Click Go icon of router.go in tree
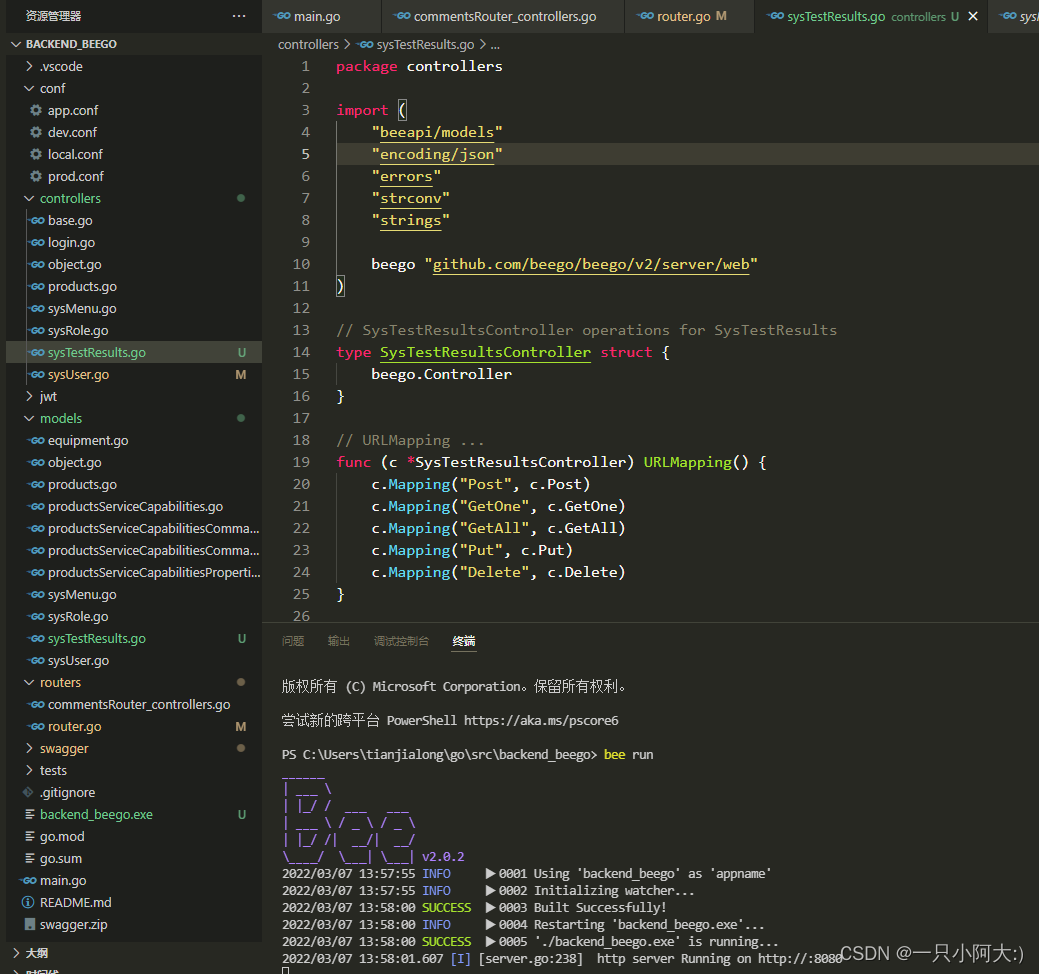This screenshot has width=1039, height=974. click(x=36, y=726)
